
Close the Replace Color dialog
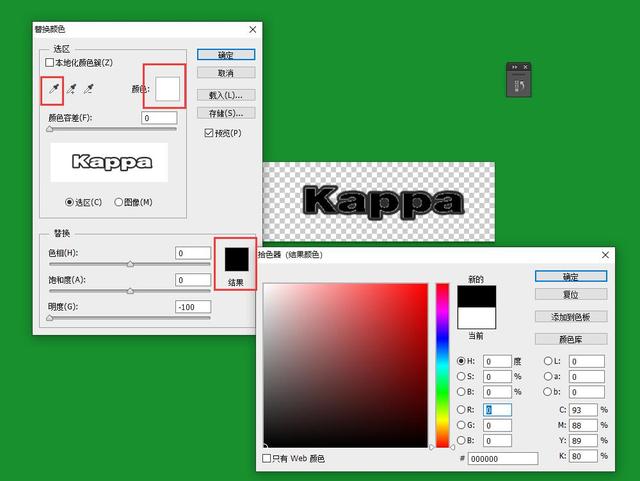[x=253, y=29]
